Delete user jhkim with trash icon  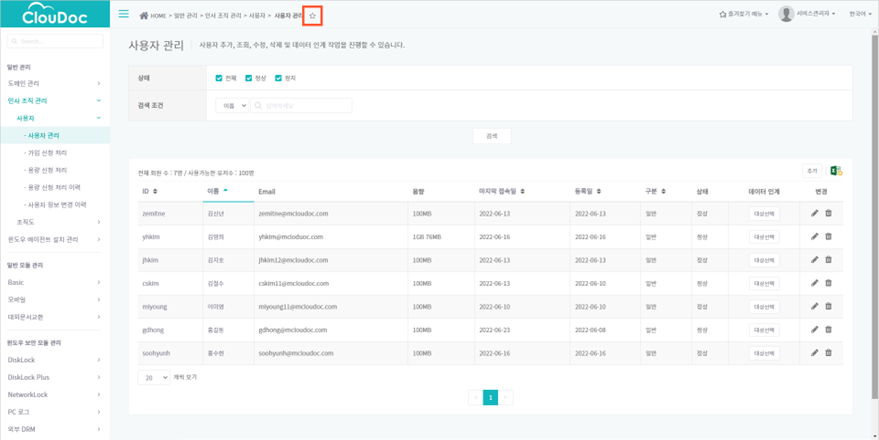point(829,260)
